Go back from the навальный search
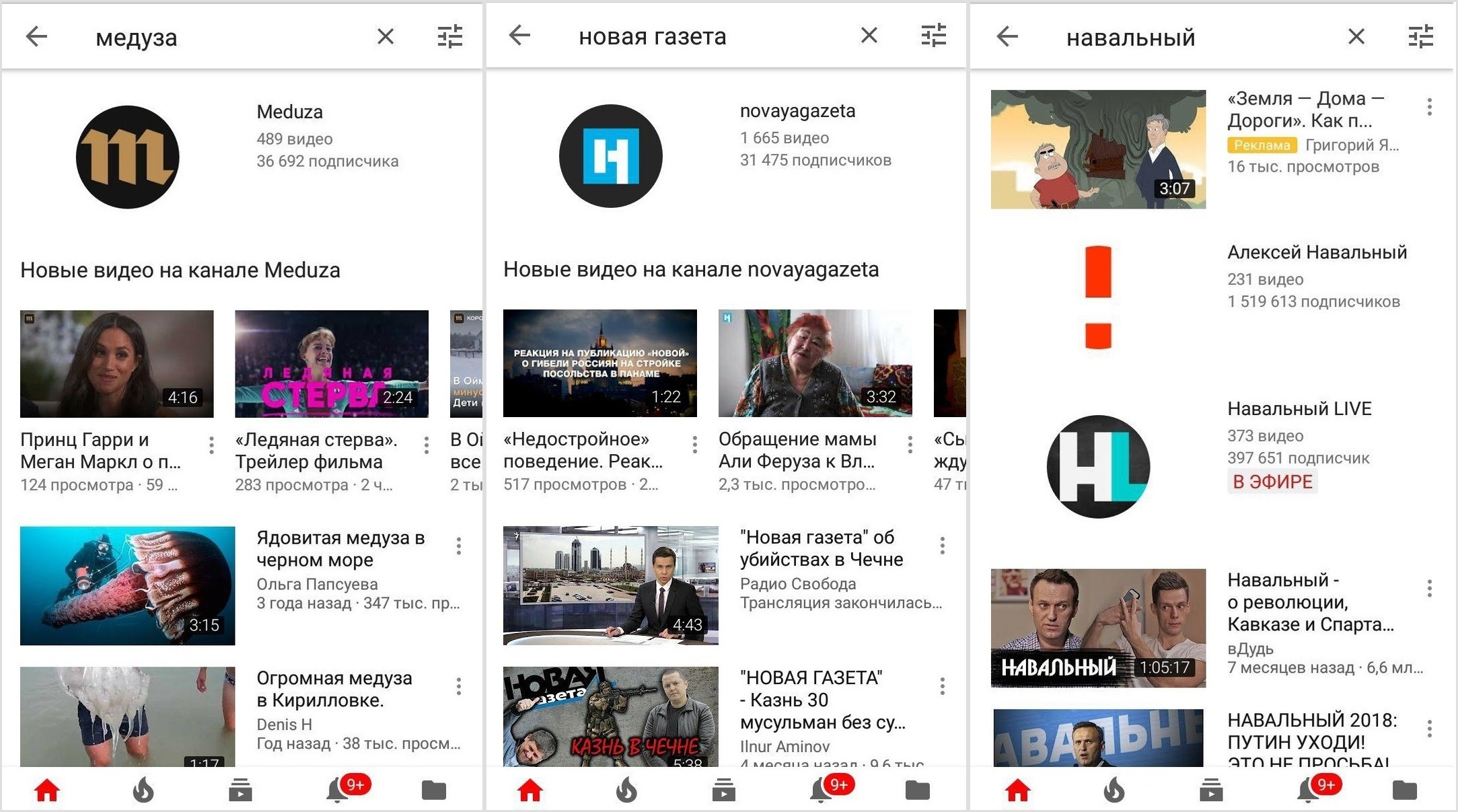 pos(1007,36)
